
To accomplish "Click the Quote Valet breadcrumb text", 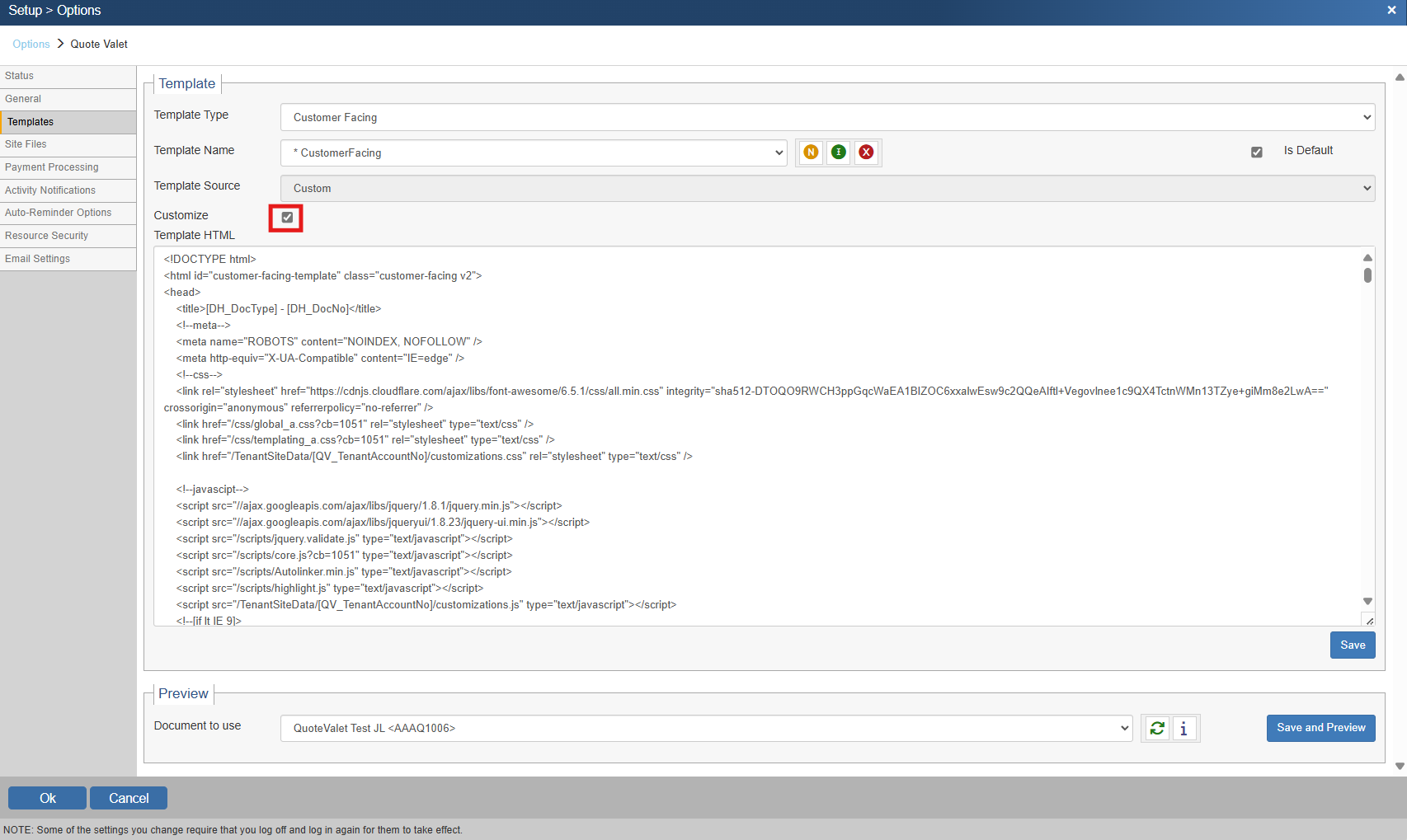I will point(99,45).
